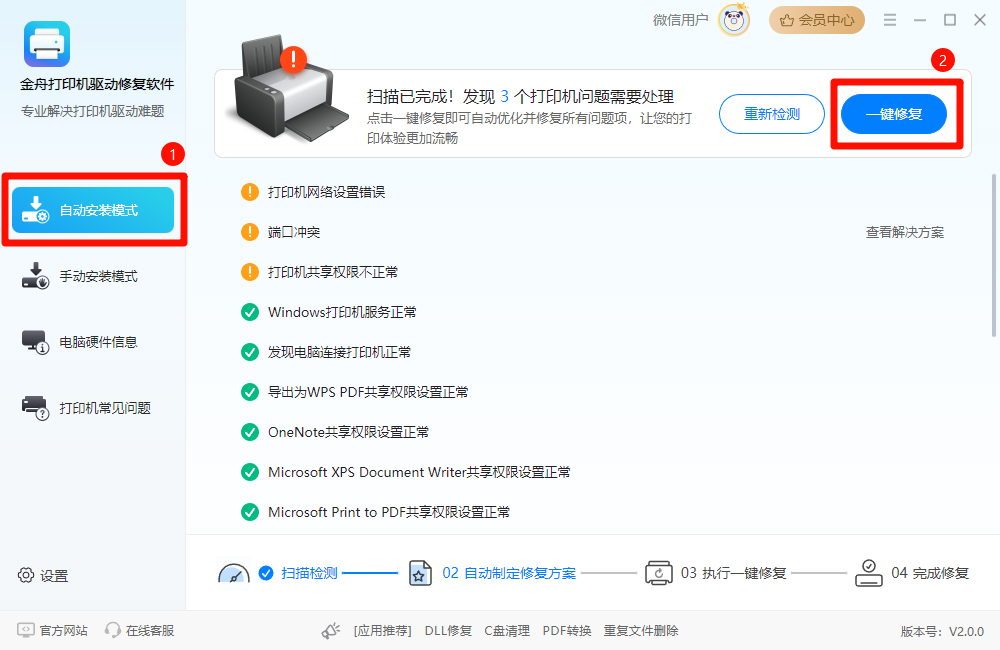This screenshot has height=650, width=1000.
Task: Click the green check beside Windows打印机服务正常
Action: coord(250,312)
